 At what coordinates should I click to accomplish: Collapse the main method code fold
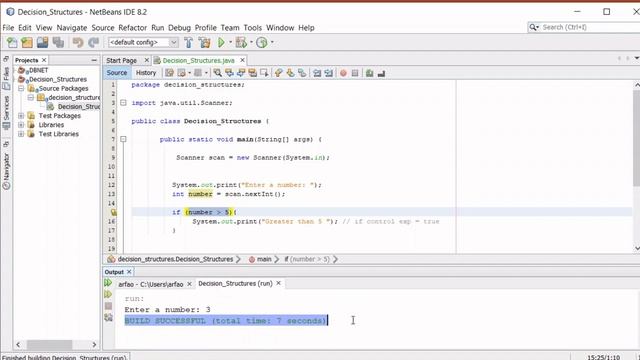click(x=123, y=140)
